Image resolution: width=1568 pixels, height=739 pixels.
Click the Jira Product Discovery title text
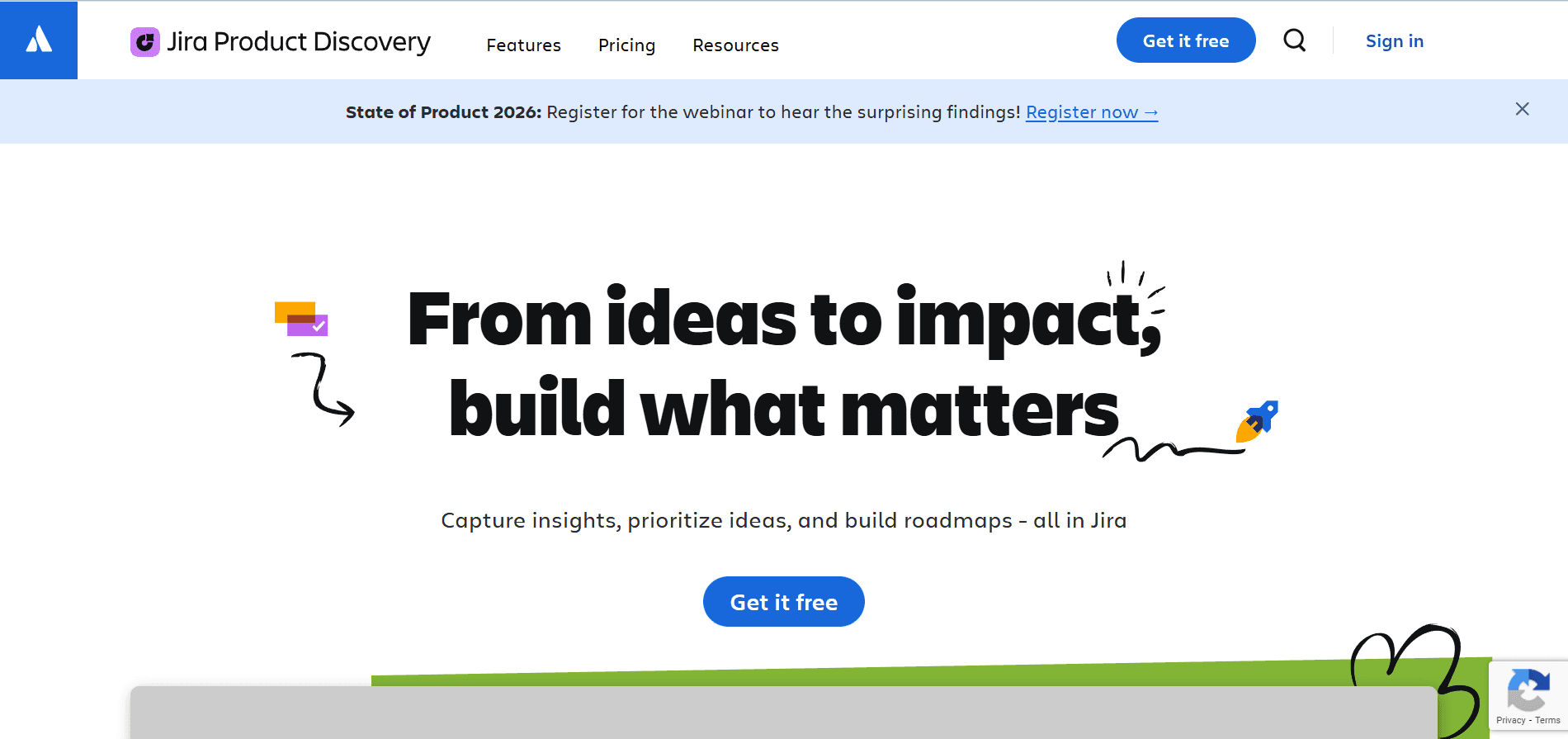pos(299,42)
